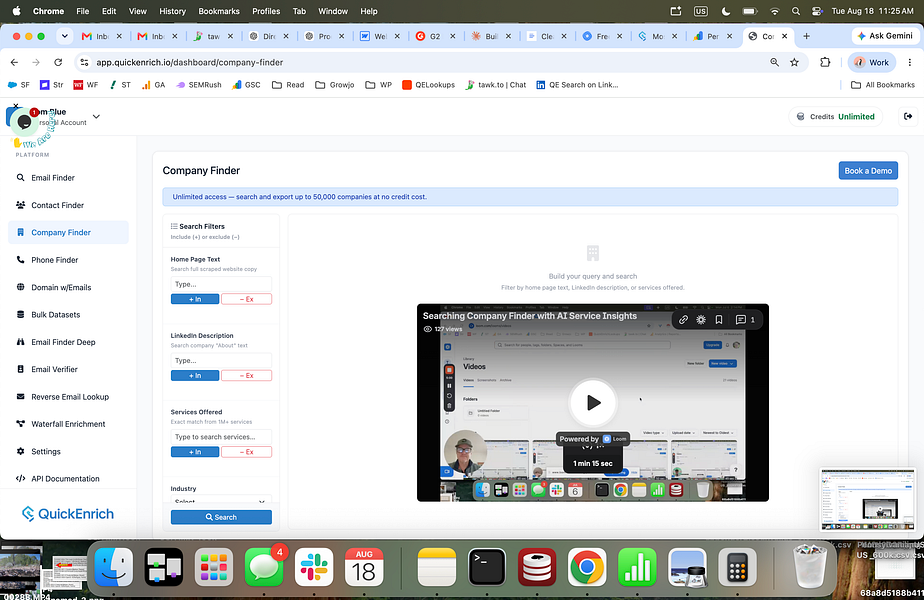Open Numbers app in Dock
The image size is (924, 600).
(637, 567)
